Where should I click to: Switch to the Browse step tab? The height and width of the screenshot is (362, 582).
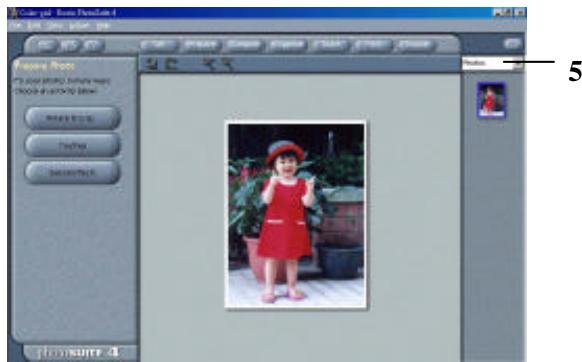415,45
